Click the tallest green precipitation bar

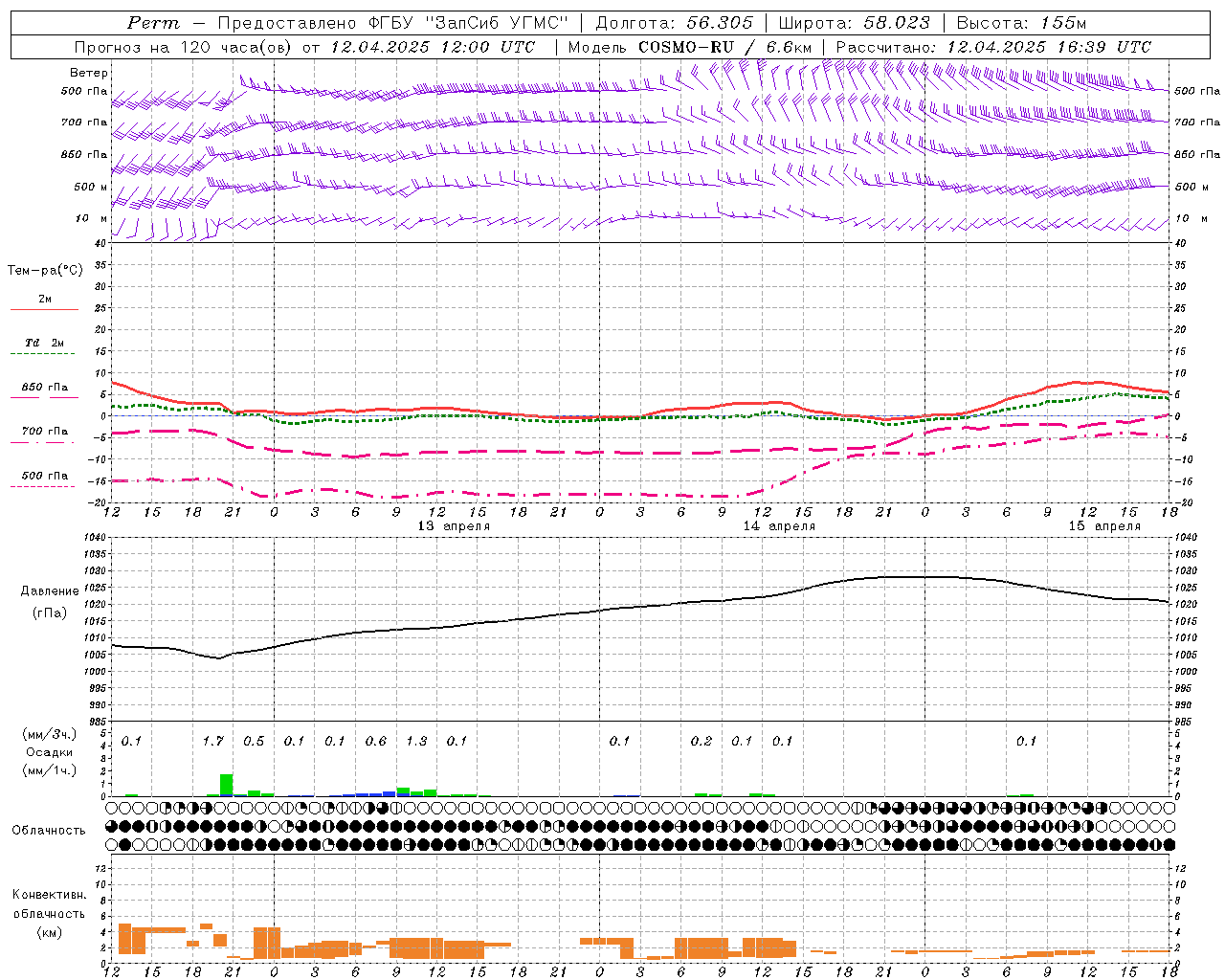pyautogui.click(x=227, y=785)
